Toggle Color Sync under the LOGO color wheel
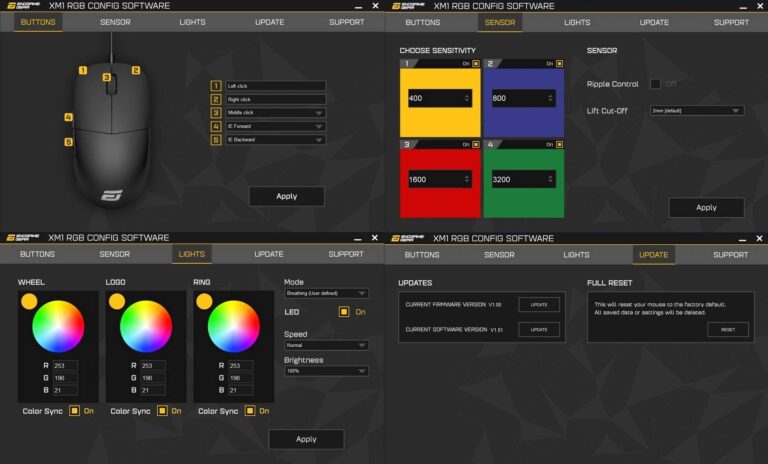The width and height of the screenshot is (768, 464). coord(160,411)
